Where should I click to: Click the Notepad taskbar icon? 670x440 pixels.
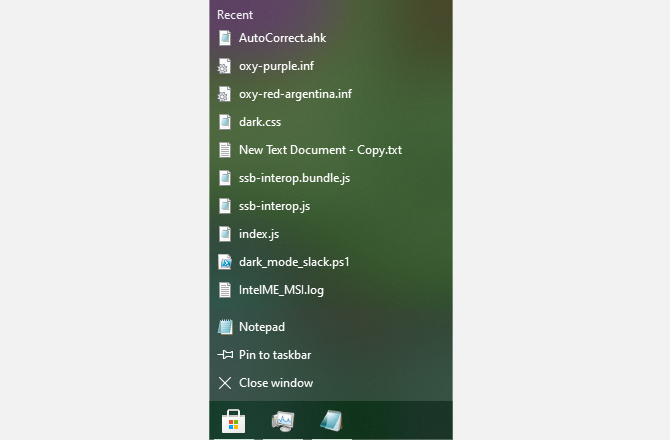pyautogui.click(x=332, y=421)
